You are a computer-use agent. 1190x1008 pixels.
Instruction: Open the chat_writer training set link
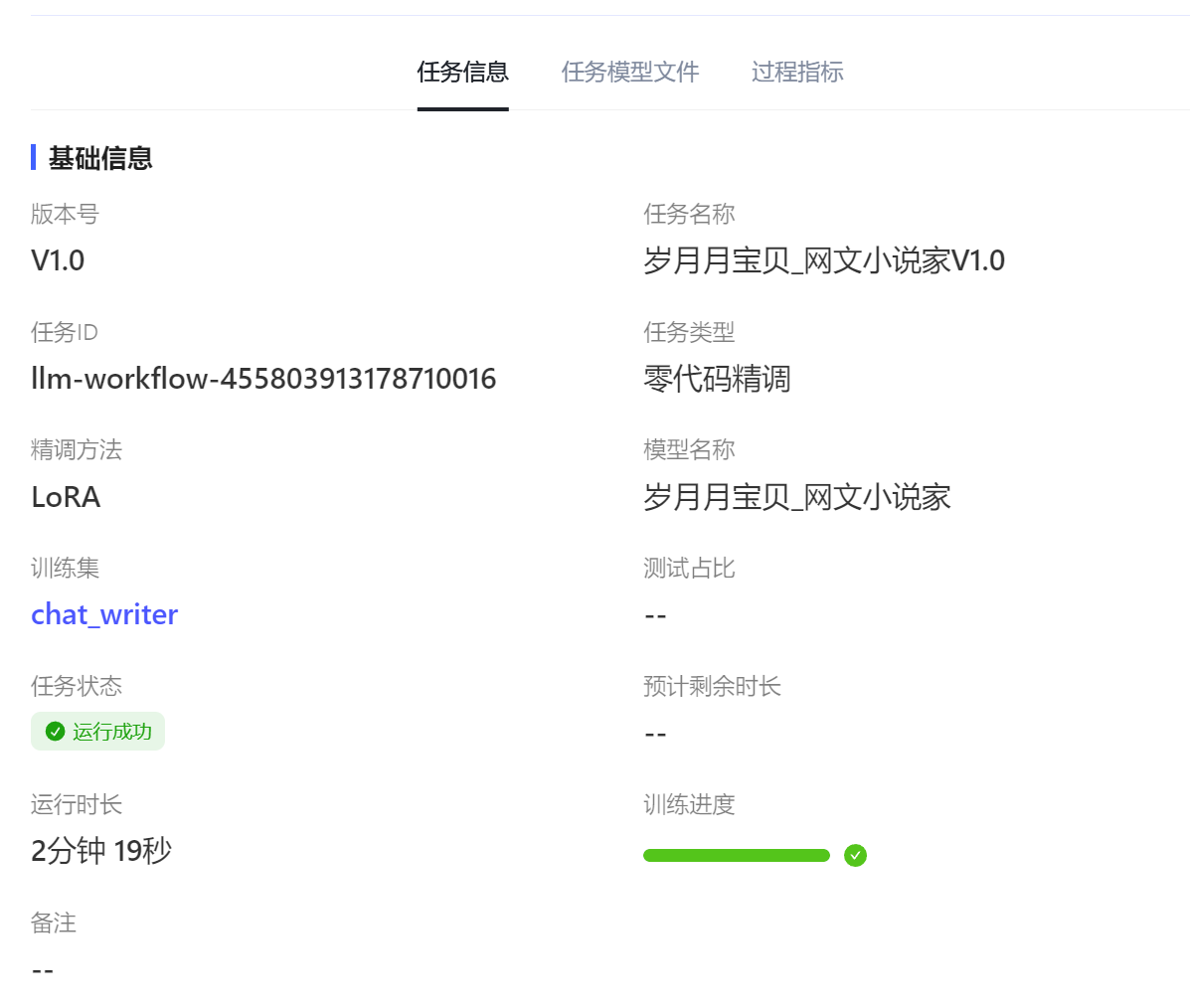coord(104,614)
